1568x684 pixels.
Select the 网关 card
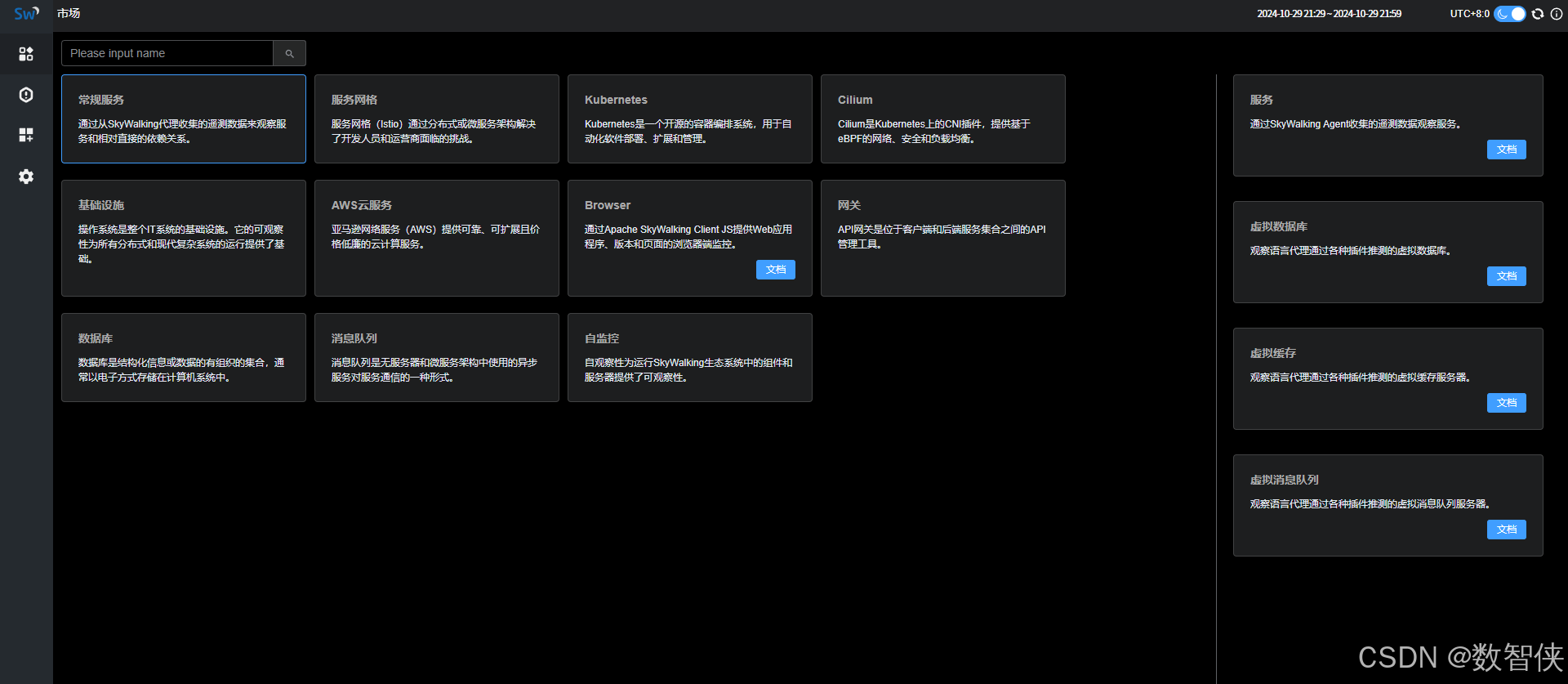coord(943,238)
